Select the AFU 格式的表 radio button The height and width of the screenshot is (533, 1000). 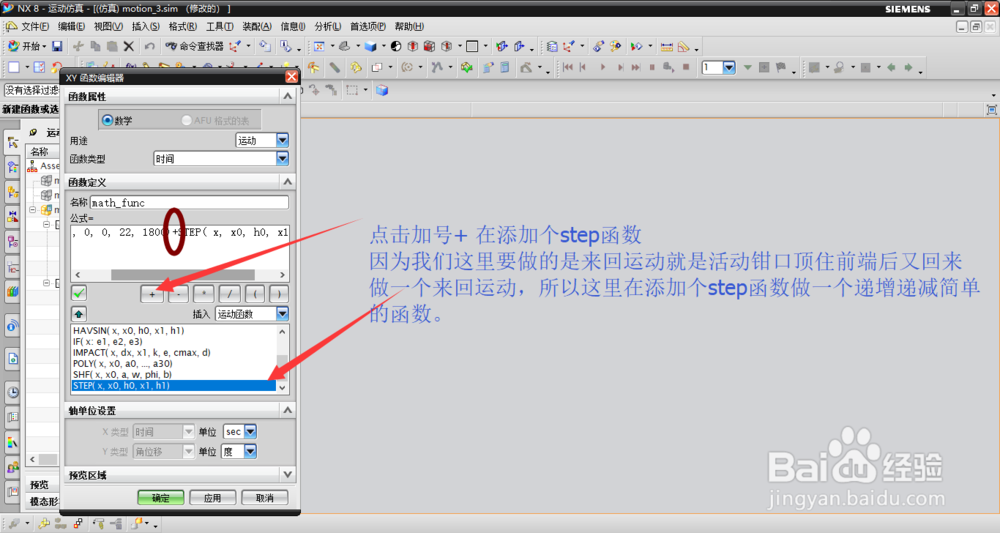186,120
